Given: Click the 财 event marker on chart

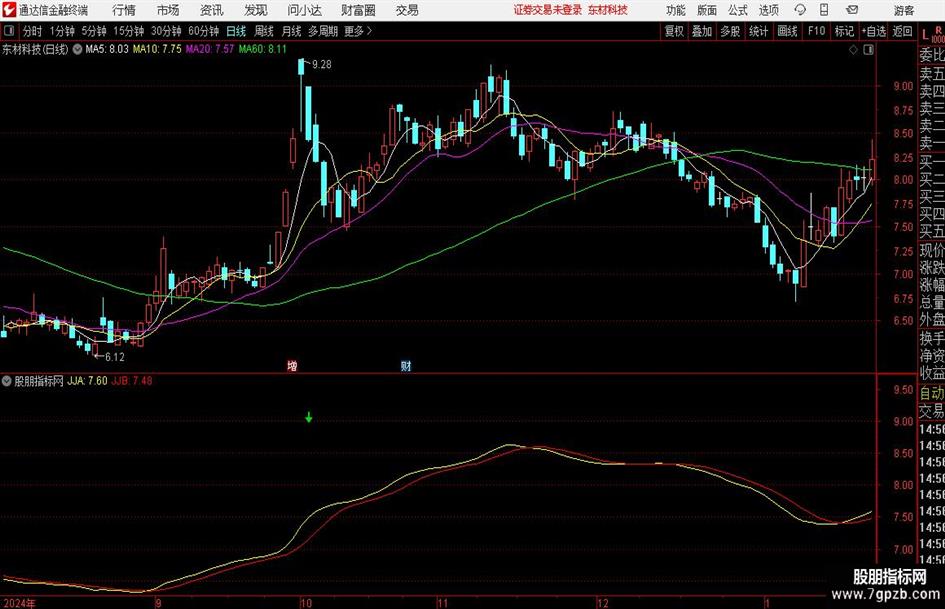Looking at the screenshot, I should [x=406, y=365].
